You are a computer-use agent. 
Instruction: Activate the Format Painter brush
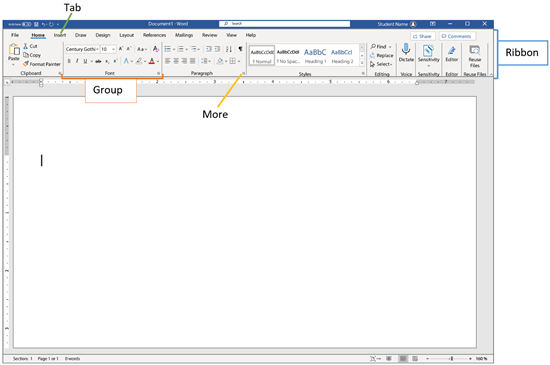click(42, 64)
